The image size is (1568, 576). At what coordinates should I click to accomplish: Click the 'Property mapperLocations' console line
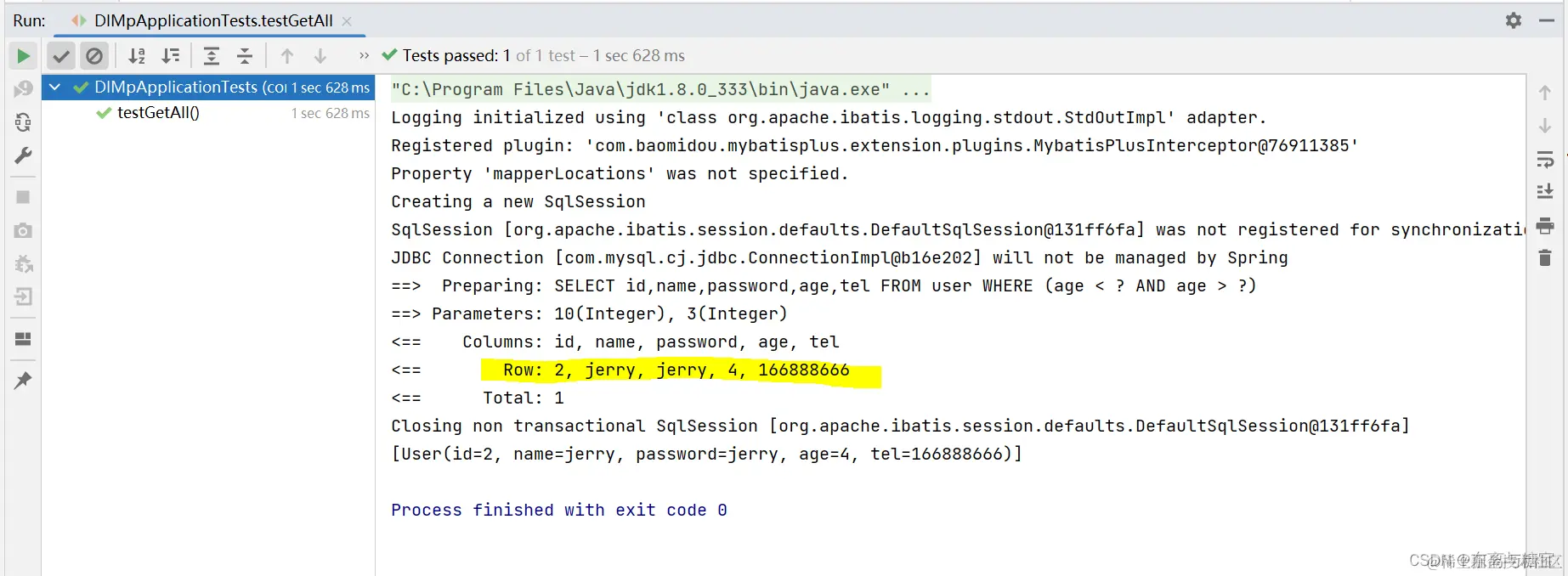pyautogui.click(x=620, y=174)
